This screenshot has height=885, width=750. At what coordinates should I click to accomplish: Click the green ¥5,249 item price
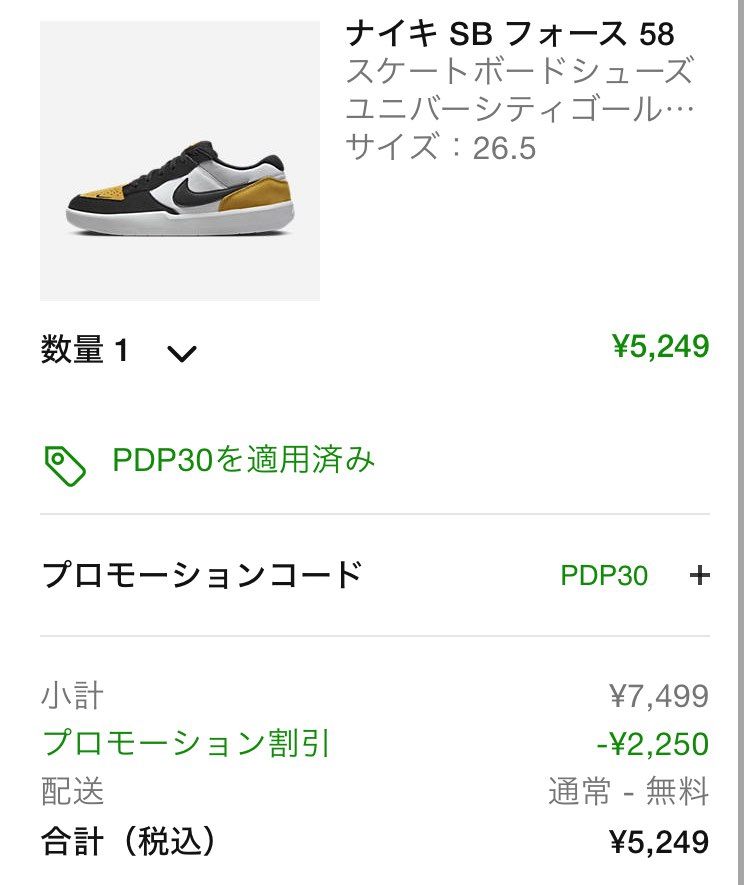(660, 347)
